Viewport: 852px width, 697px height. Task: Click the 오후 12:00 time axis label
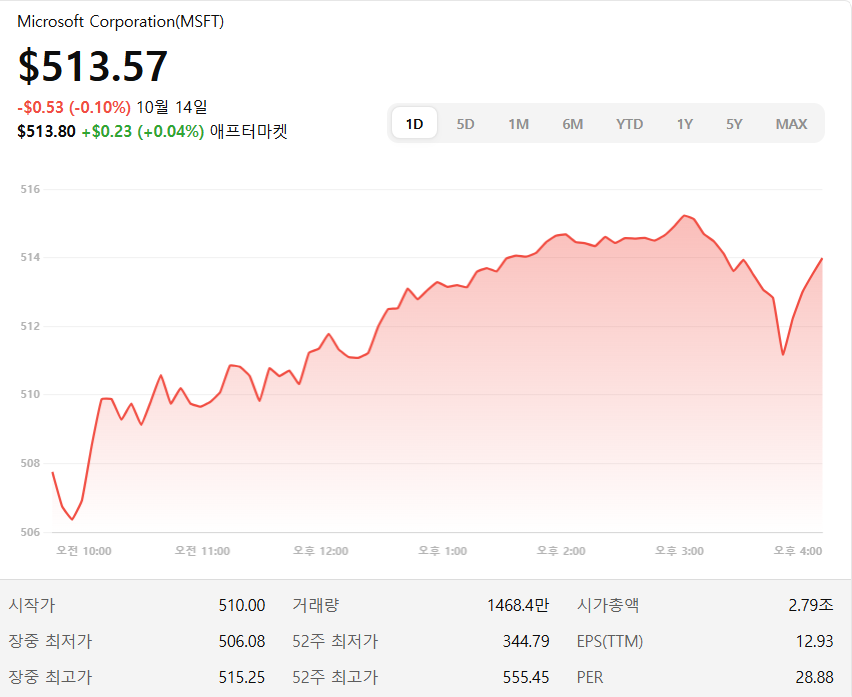pos(320,551)
